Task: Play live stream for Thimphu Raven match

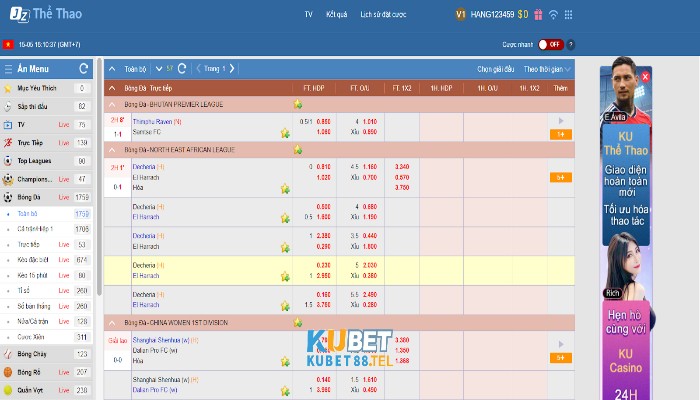Action: click(x=561, y=121)
